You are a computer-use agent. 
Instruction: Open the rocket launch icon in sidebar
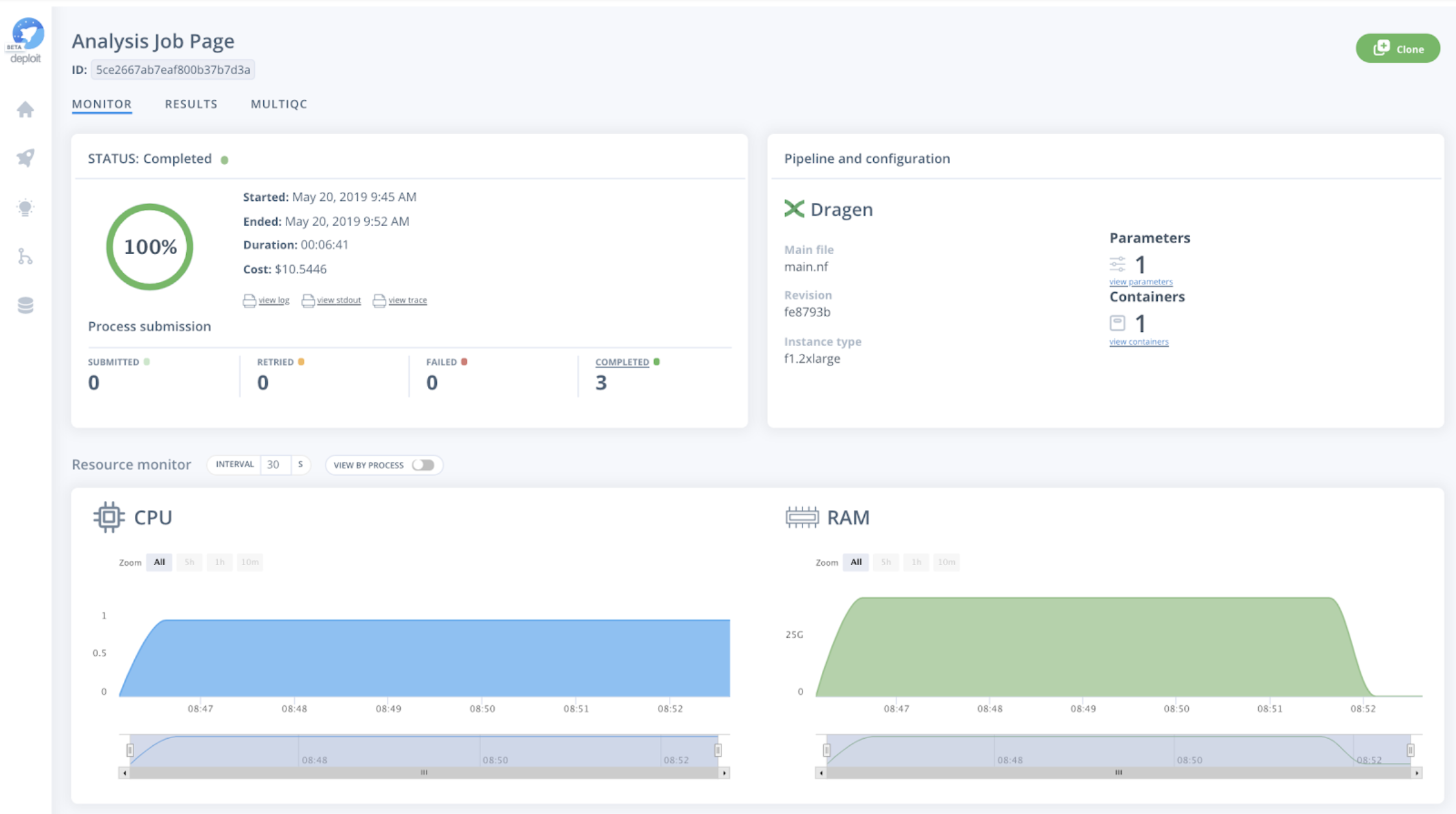click(x=25, y=157)
